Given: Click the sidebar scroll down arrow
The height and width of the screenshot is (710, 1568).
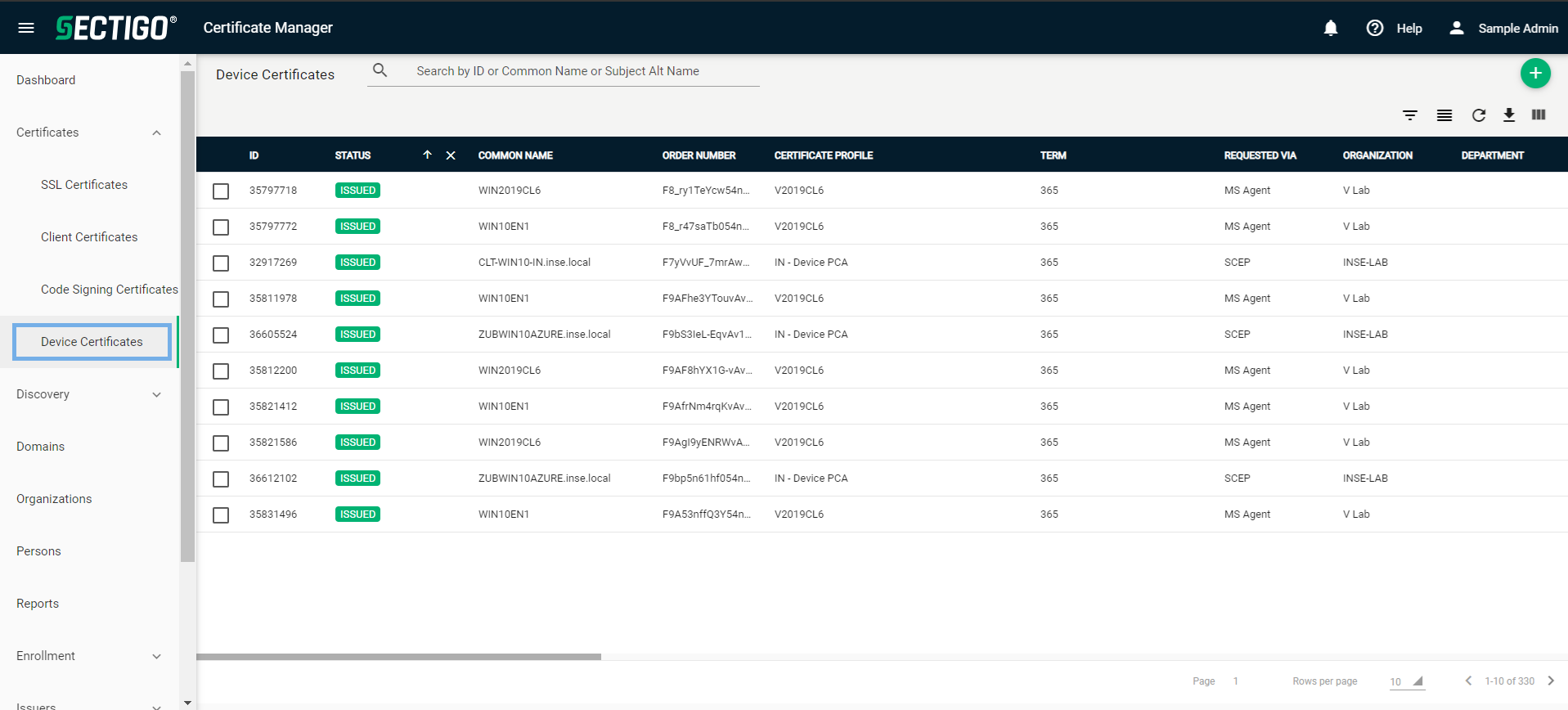Looking at the screenshot, I should click(187, 702).
